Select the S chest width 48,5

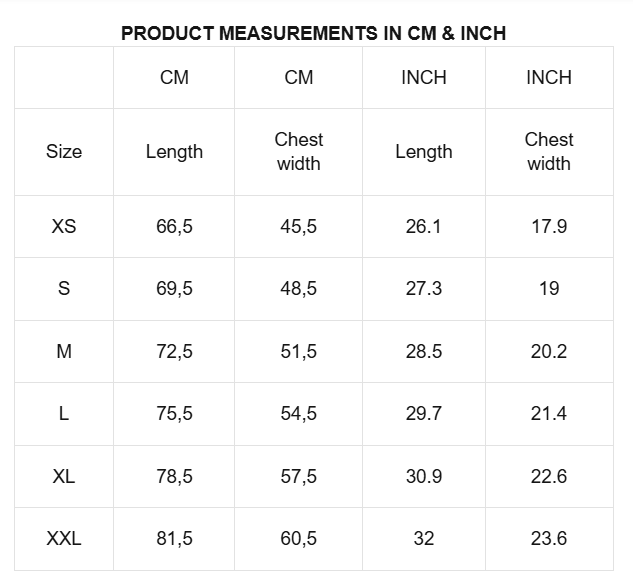299,289
